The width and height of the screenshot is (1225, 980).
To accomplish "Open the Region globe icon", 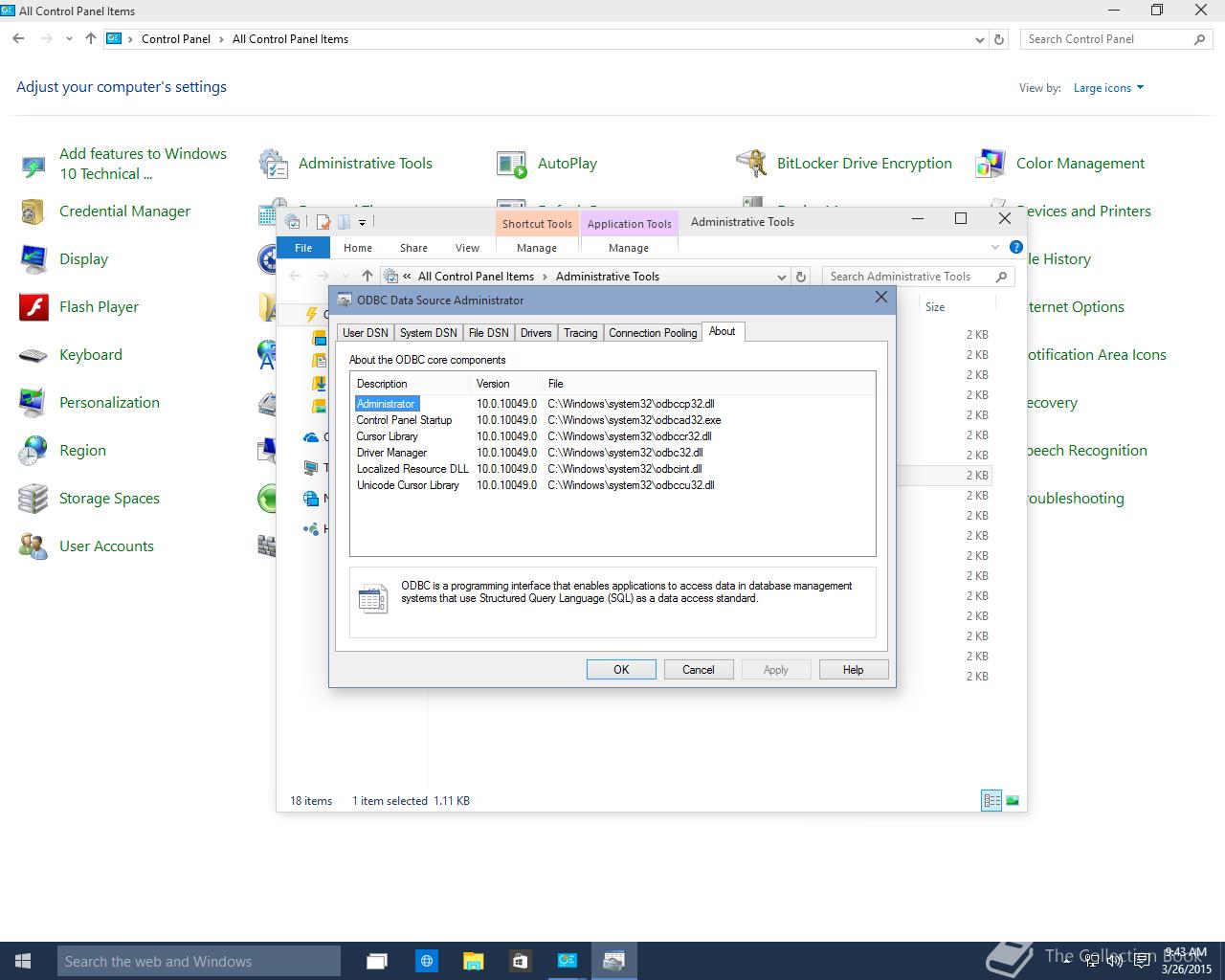I will coord(33,451).
